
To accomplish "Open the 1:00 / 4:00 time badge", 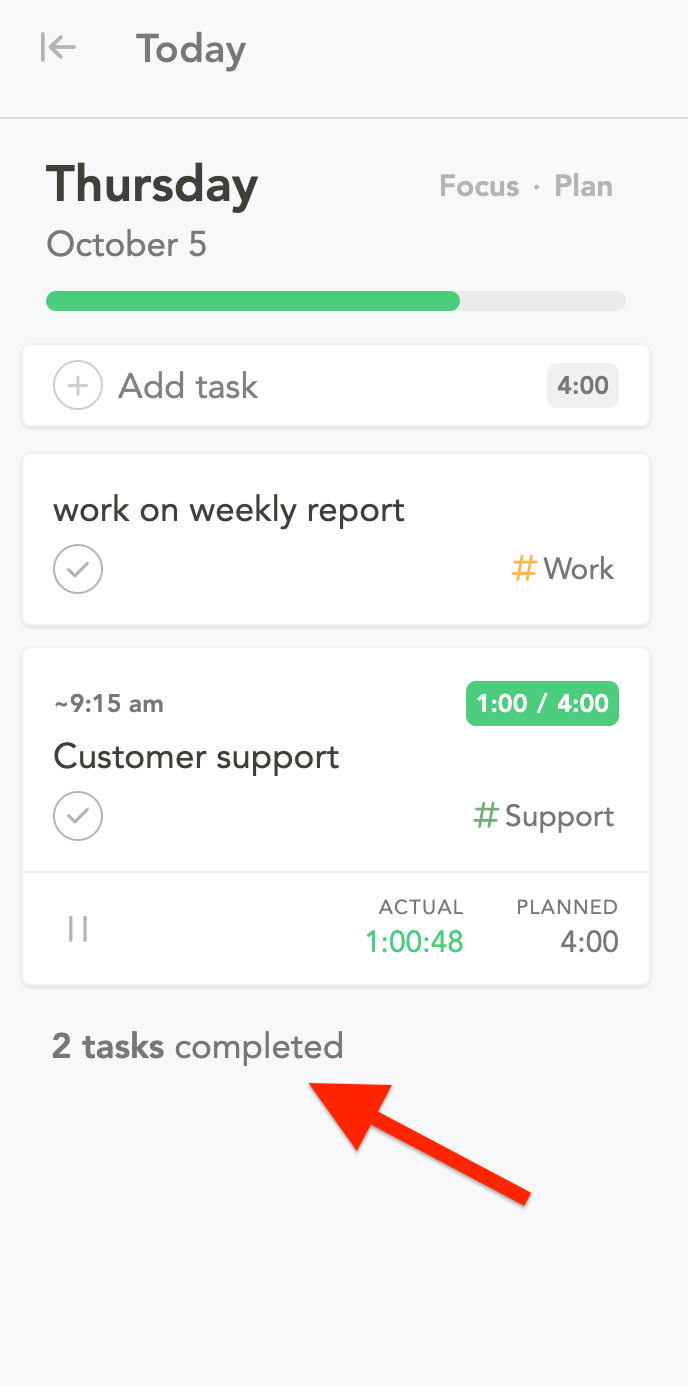I will 543,704.
